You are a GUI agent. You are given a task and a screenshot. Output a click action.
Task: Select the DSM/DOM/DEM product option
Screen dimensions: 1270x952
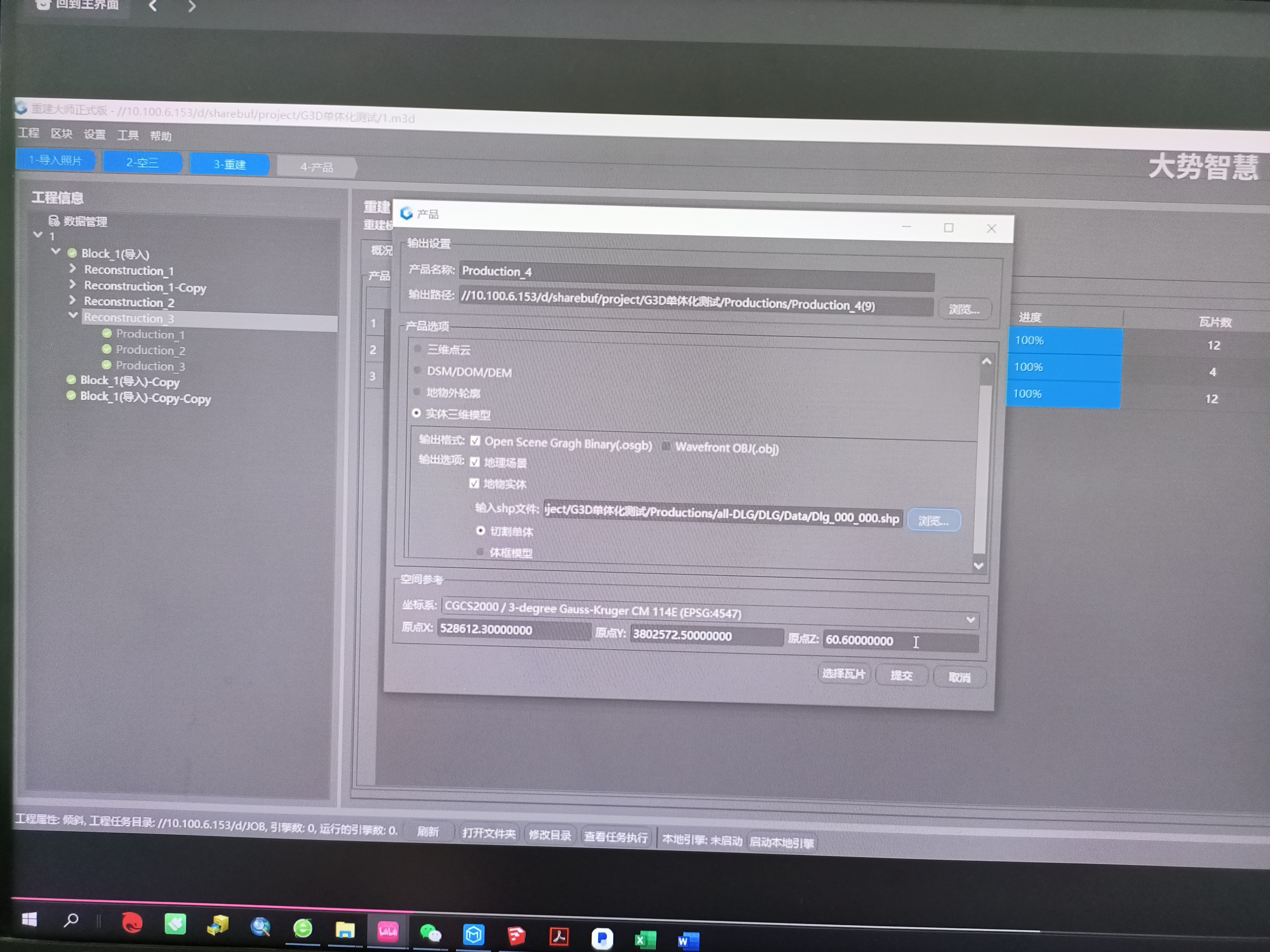point(417,371)
